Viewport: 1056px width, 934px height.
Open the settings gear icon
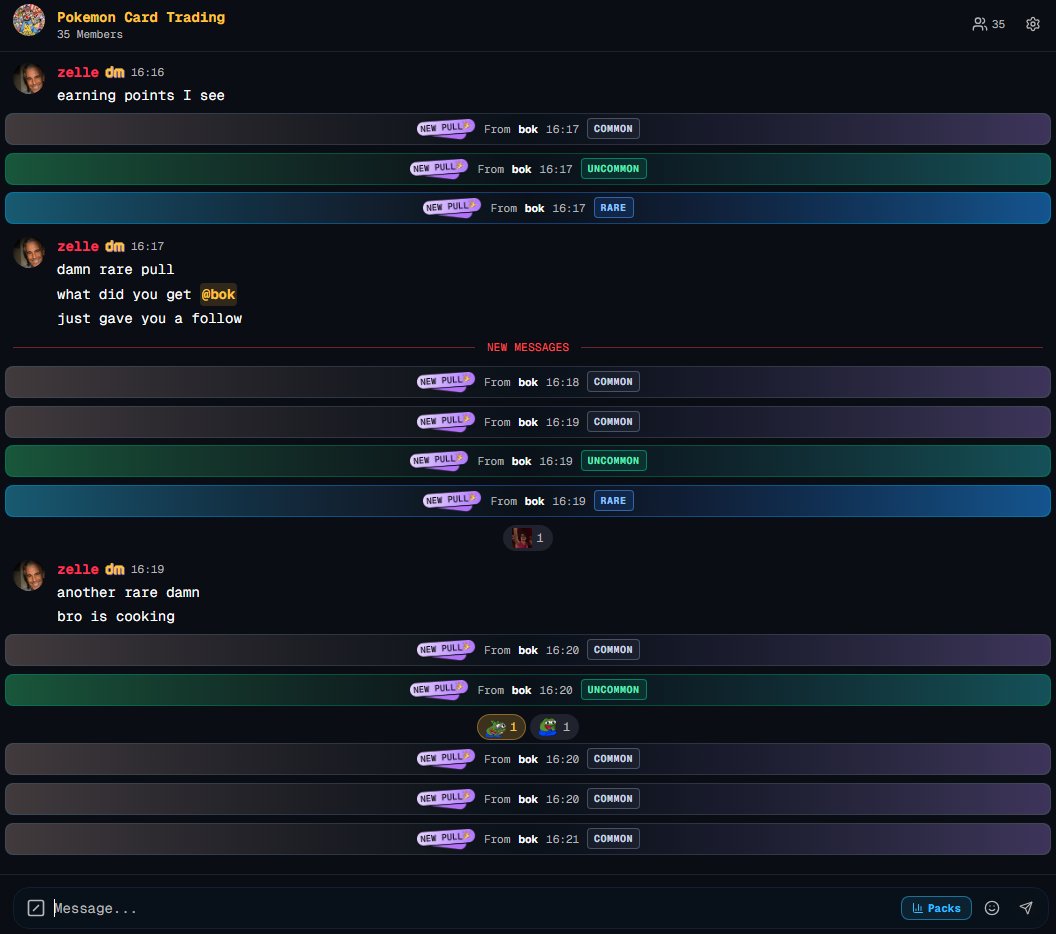pos(1032,24)
